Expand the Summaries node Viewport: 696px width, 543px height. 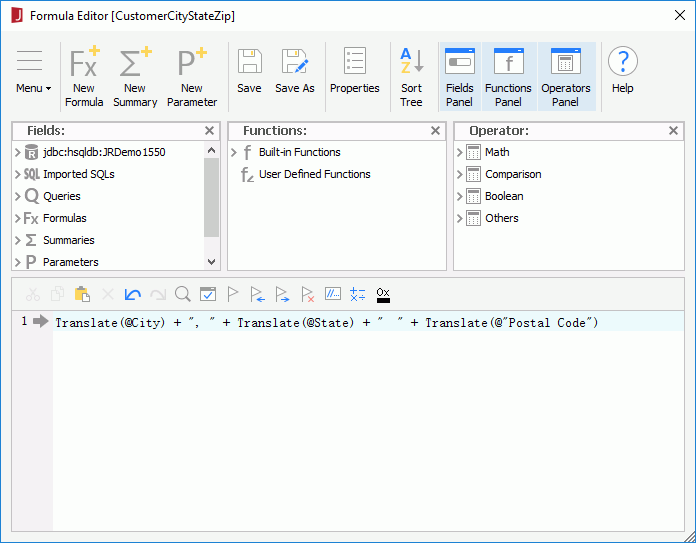coord(18,240)
